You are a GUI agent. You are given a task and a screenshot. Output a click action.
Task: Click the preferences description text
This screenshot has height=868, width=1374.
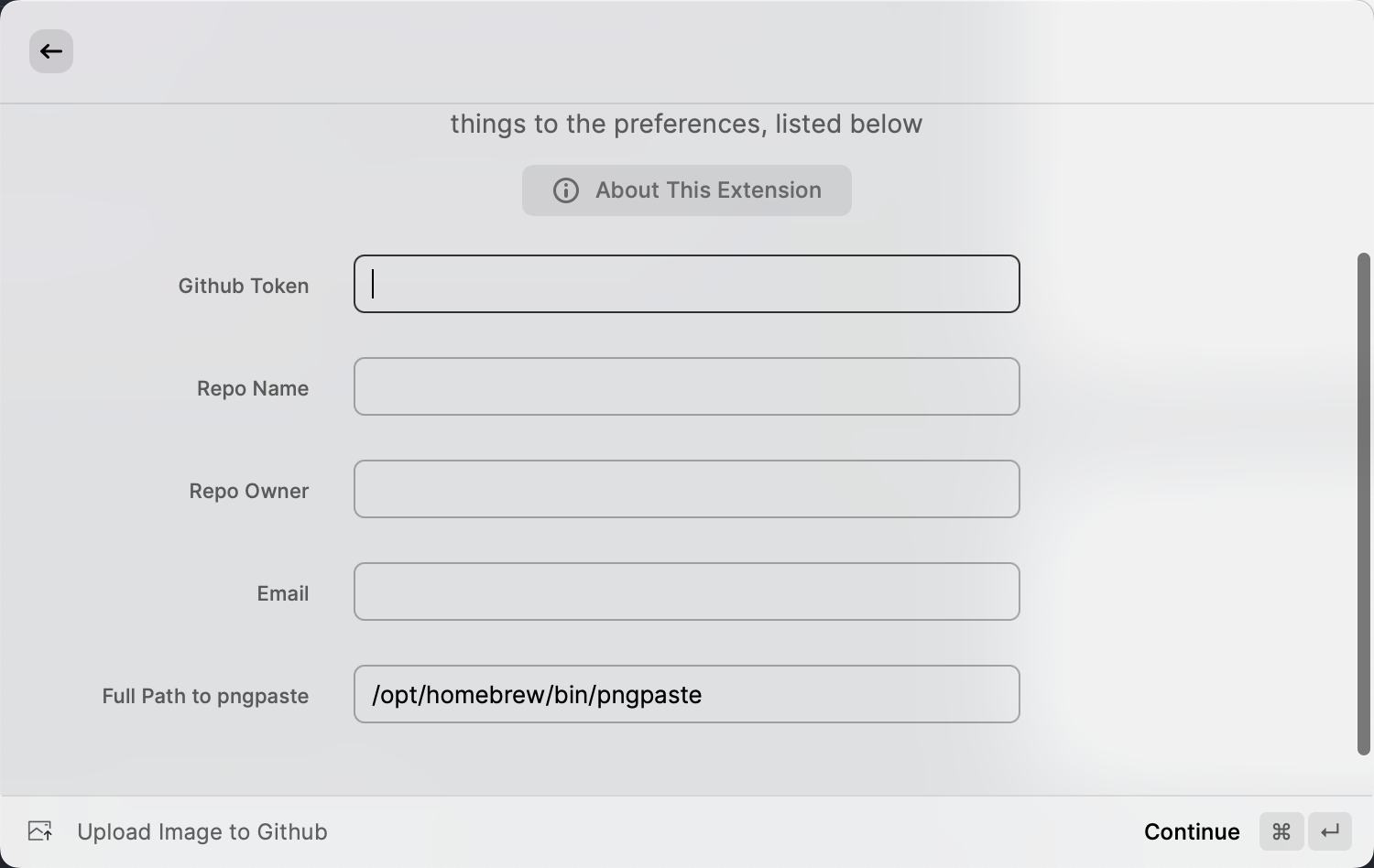(x=686, y=124)
